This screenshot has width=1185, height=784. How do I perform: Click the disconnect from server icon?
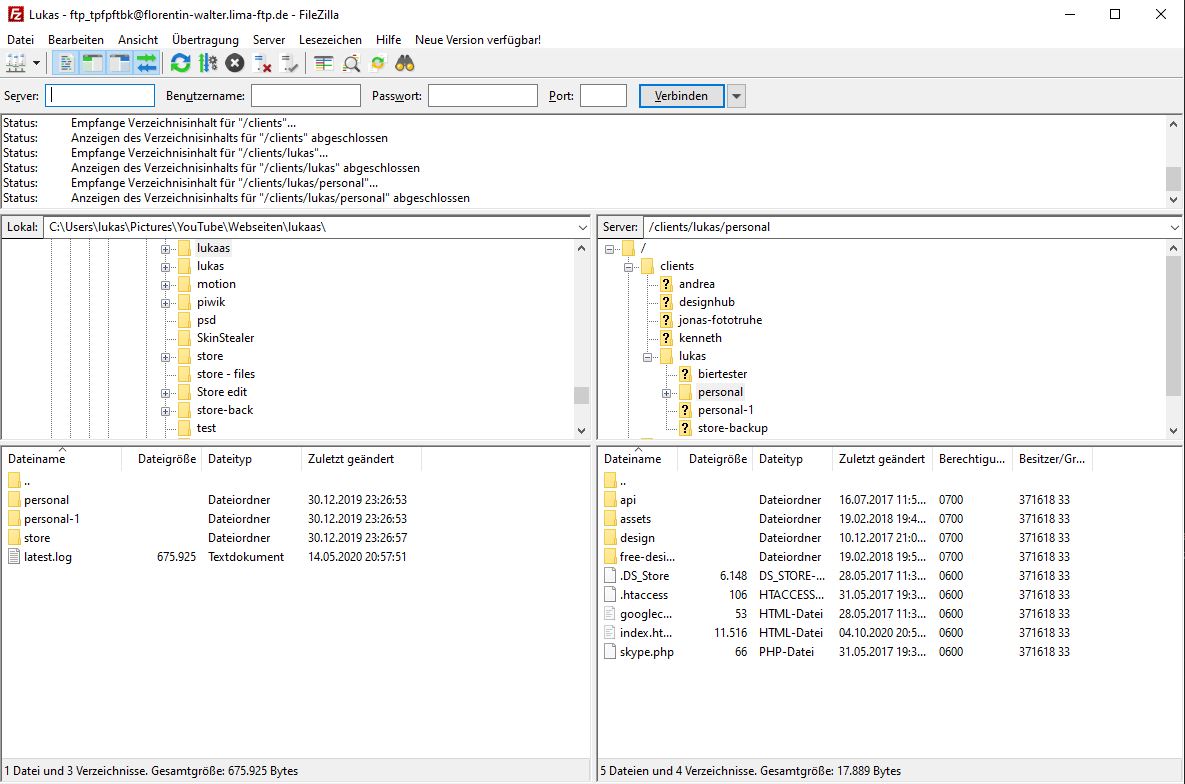(263, 63)
